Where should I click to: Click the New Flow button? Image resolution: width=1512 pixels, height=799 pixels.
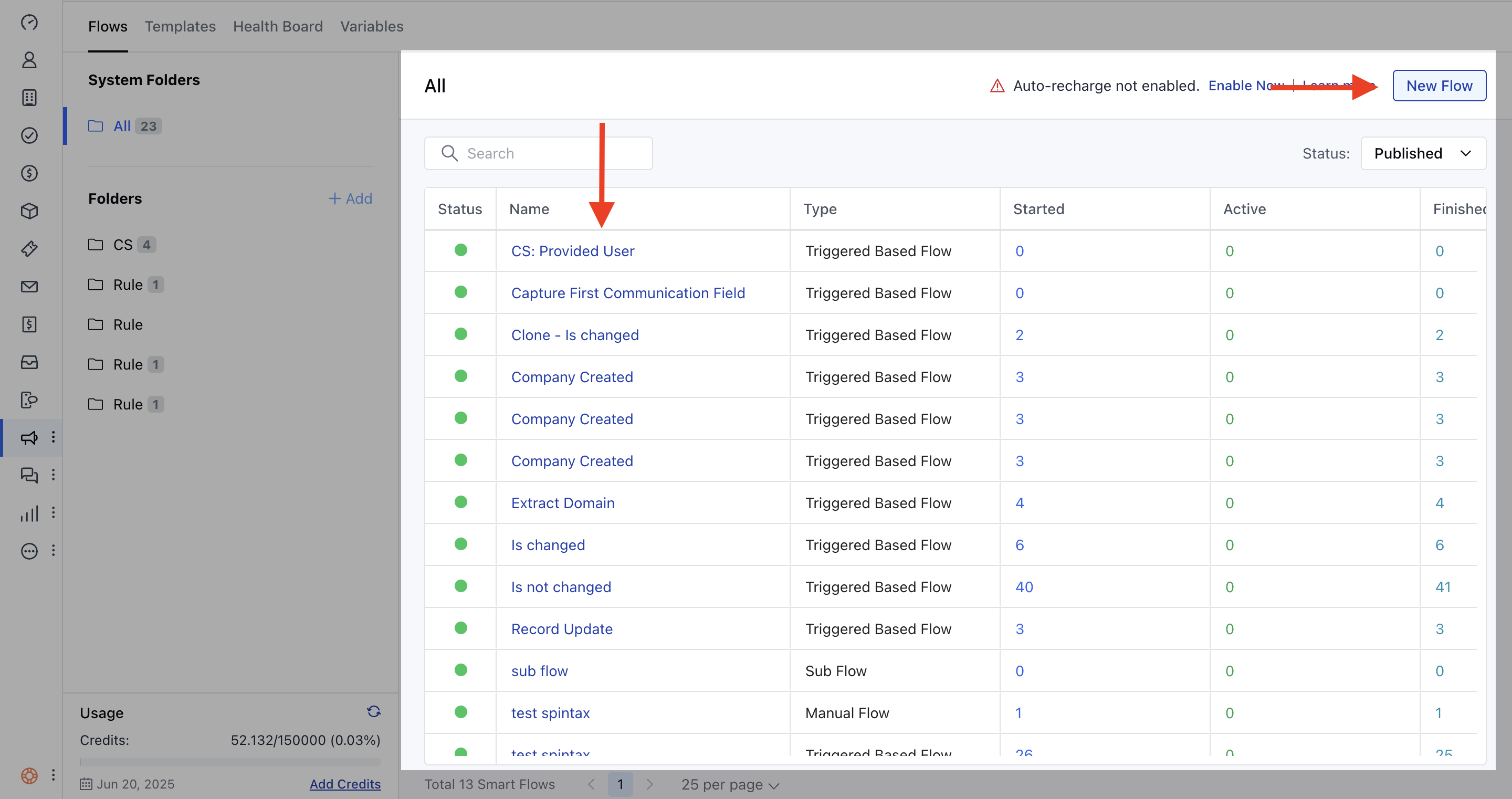point(1438,86)
